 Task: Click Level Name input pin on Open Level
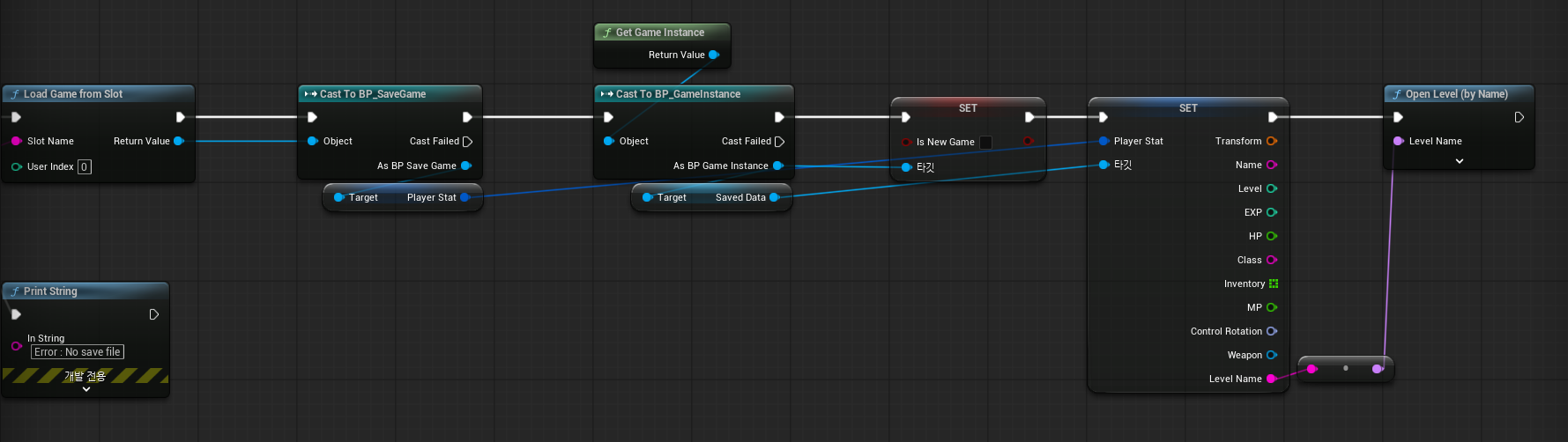[x=1399, y=141]
